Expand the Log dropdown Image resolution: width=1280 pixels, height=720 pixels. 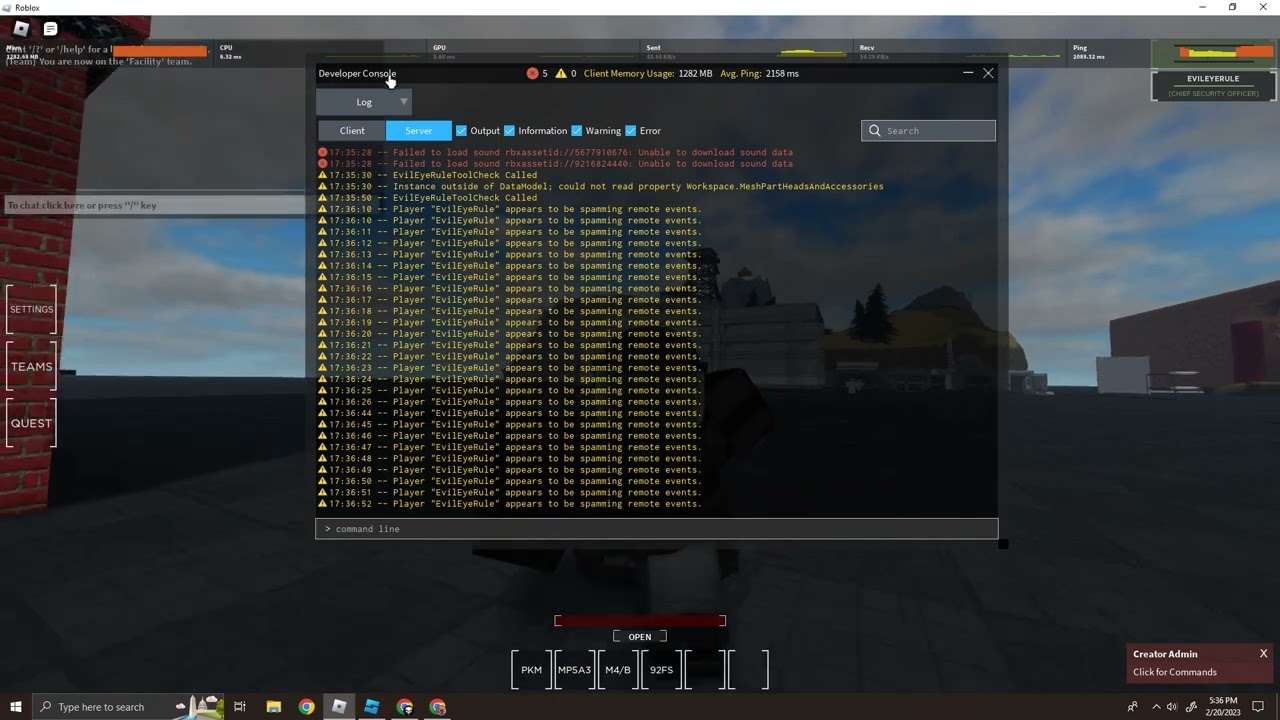click(x=364, y=102)
